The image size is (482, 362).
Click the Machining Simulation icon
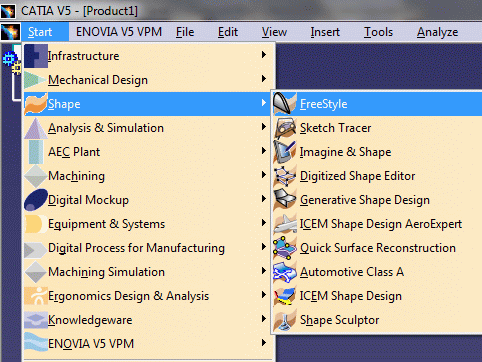36,272
